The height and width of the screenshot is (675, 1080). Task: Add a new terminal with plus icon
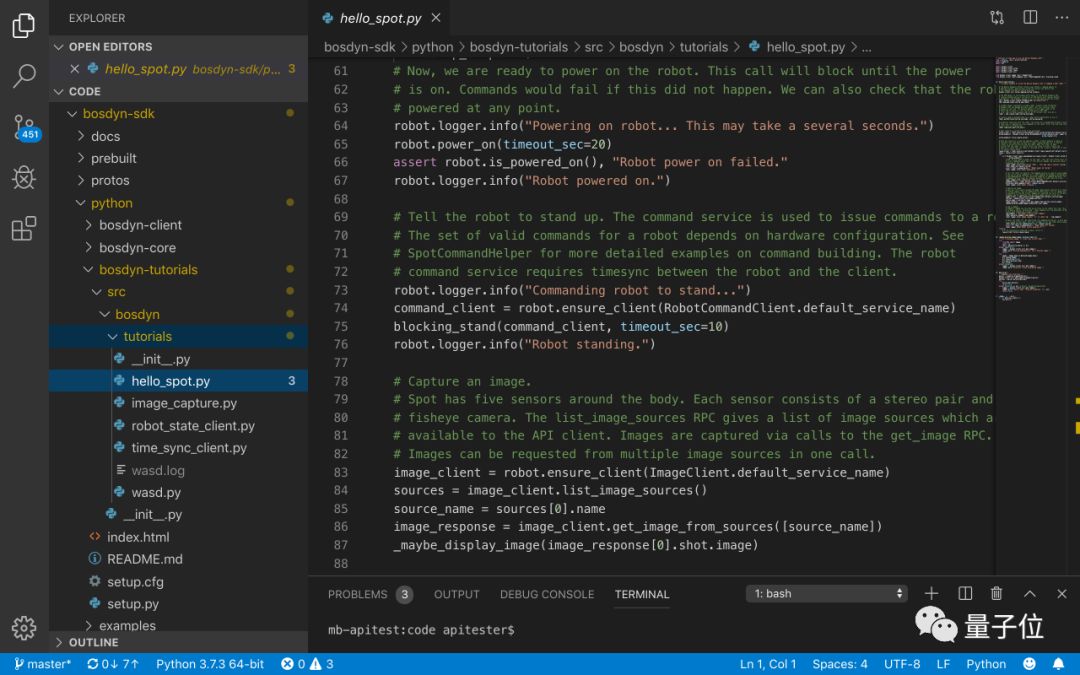(931, 594)
